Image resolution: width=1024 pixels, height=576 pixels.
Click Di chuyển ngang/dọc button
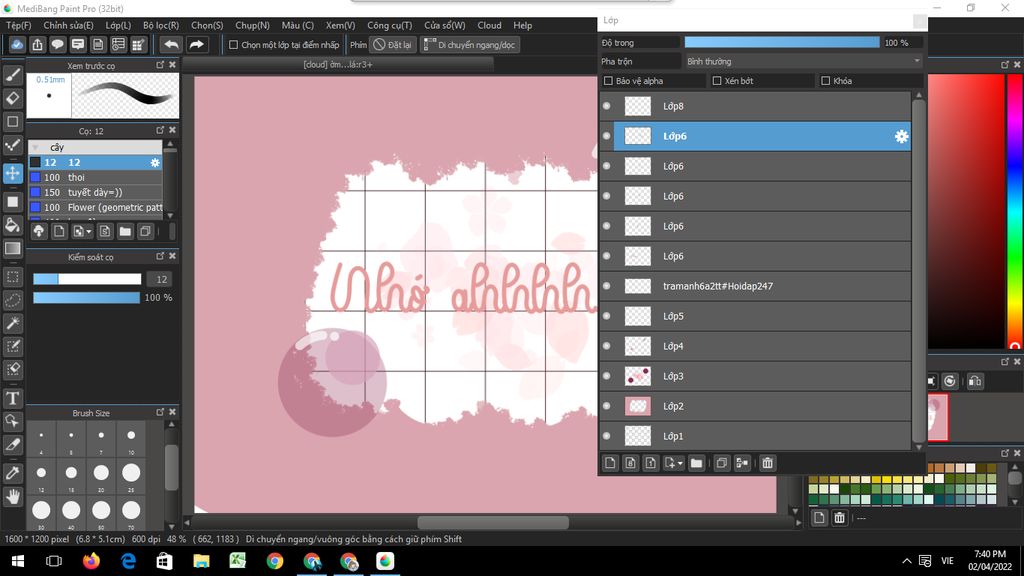point(470,45)
